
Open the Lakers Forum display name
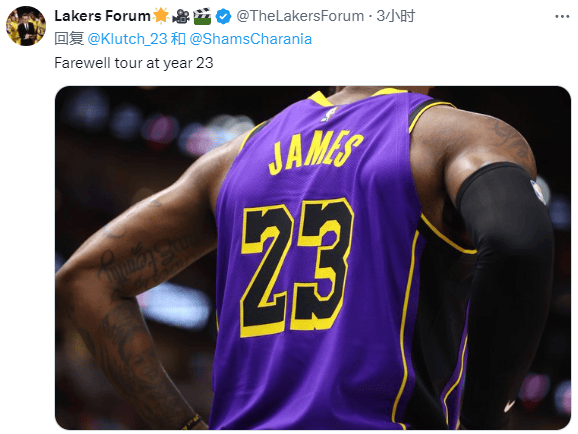click(102, 16)
